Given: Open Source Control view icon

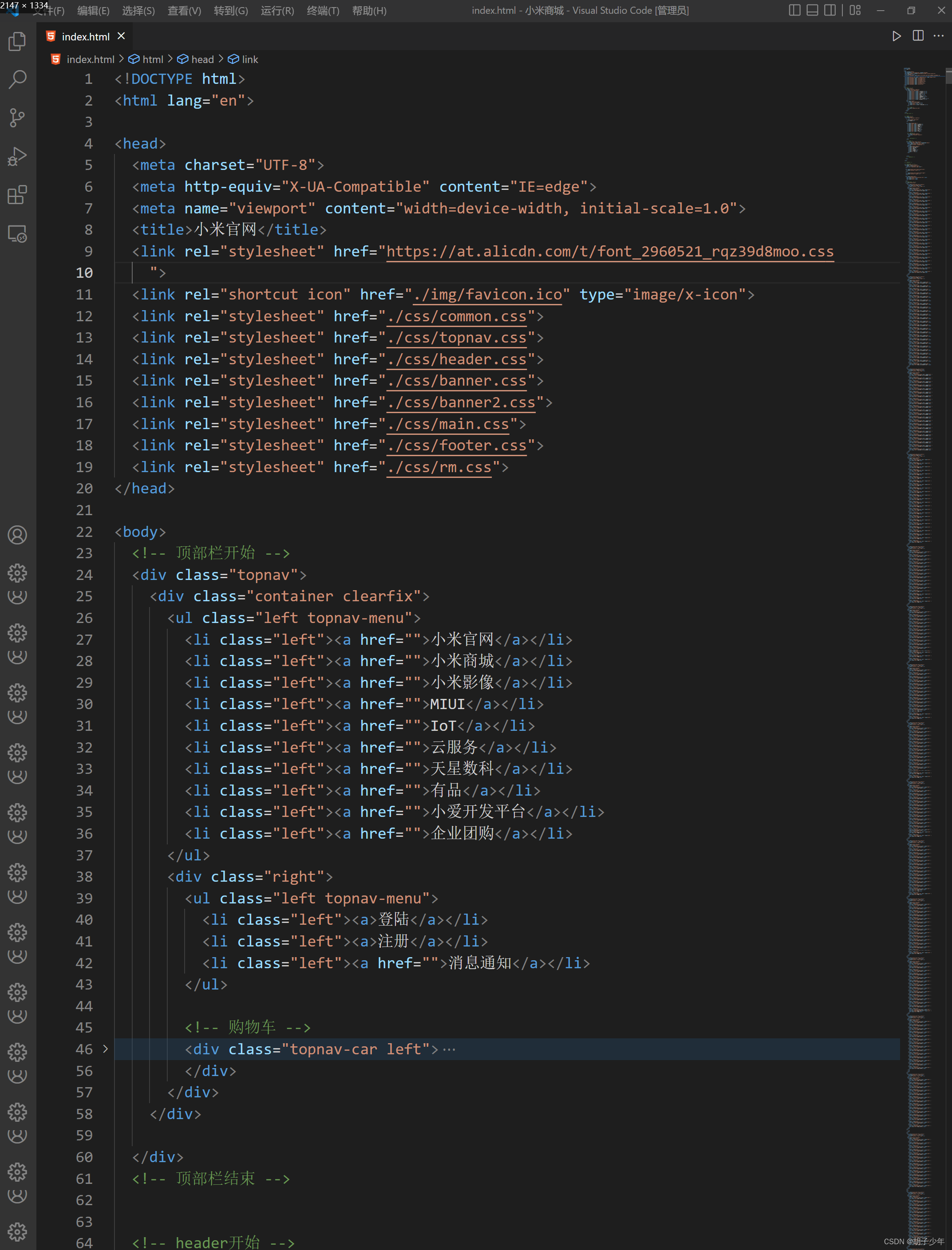Looking at the screenshot, I should pyautogui.click(x=17, y=118).
